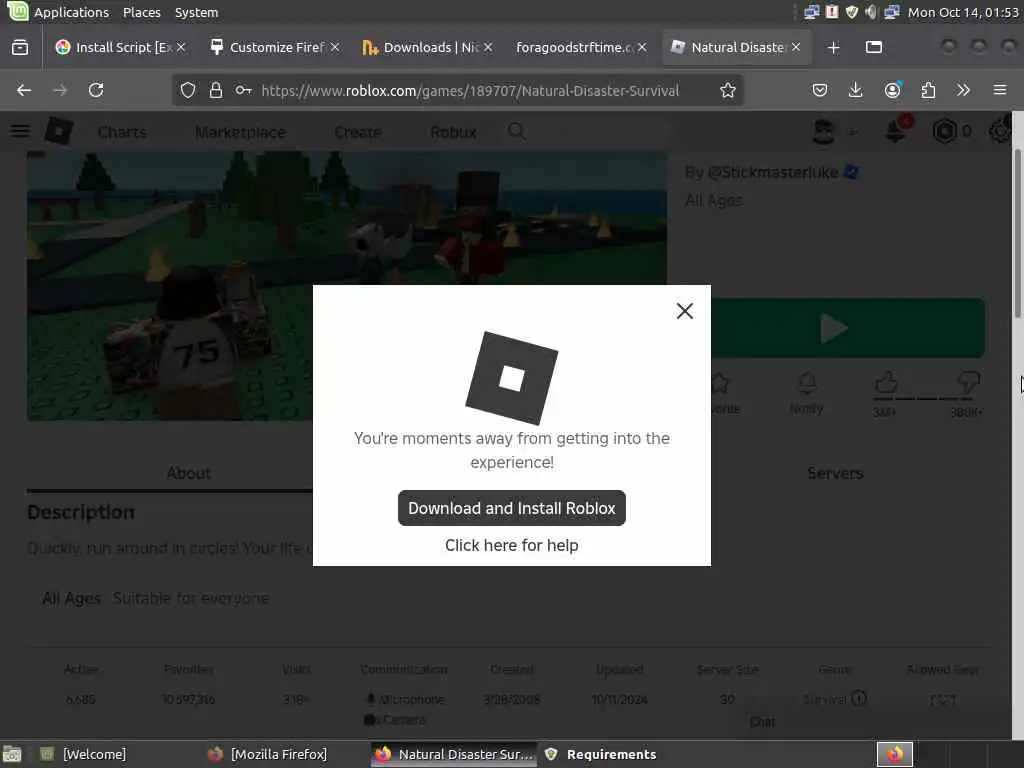This screenshot has width=1024, height=768.
Task: Click Download and Install Roblox button
Action: point(511,508)
